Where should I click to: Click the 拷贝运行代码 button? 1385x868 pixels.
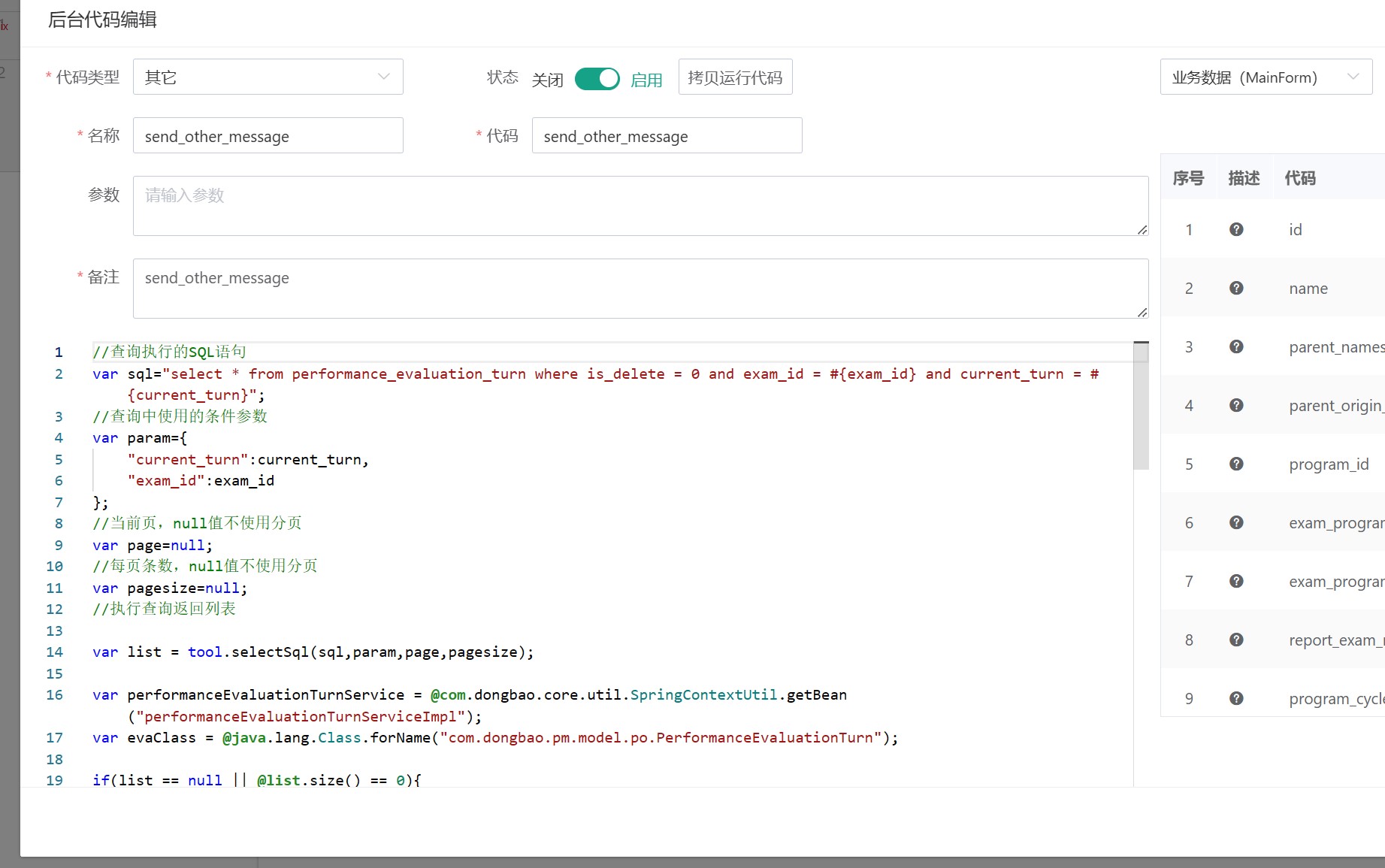coord(734,77)
